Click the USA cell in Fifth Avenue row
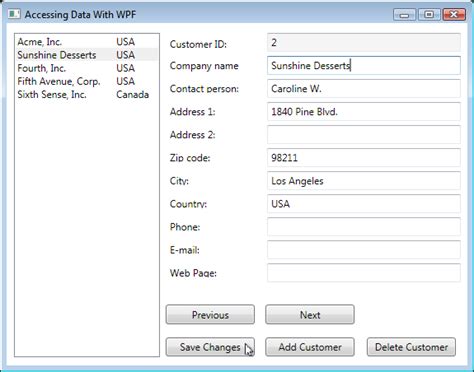Viewport: 474px width, 372px height. click(x=125, y=81)
